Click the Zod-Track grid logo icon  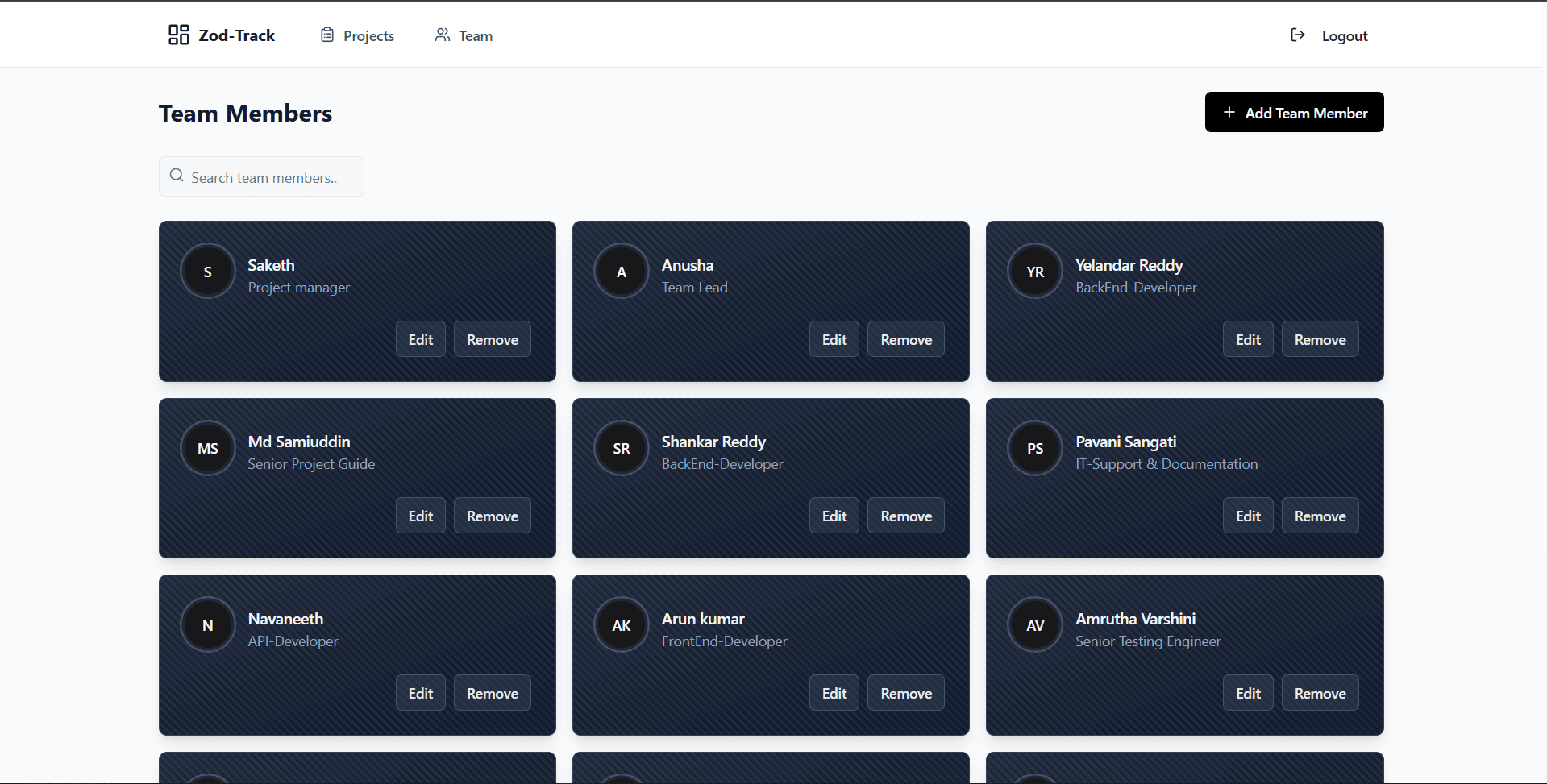[178, 35]
